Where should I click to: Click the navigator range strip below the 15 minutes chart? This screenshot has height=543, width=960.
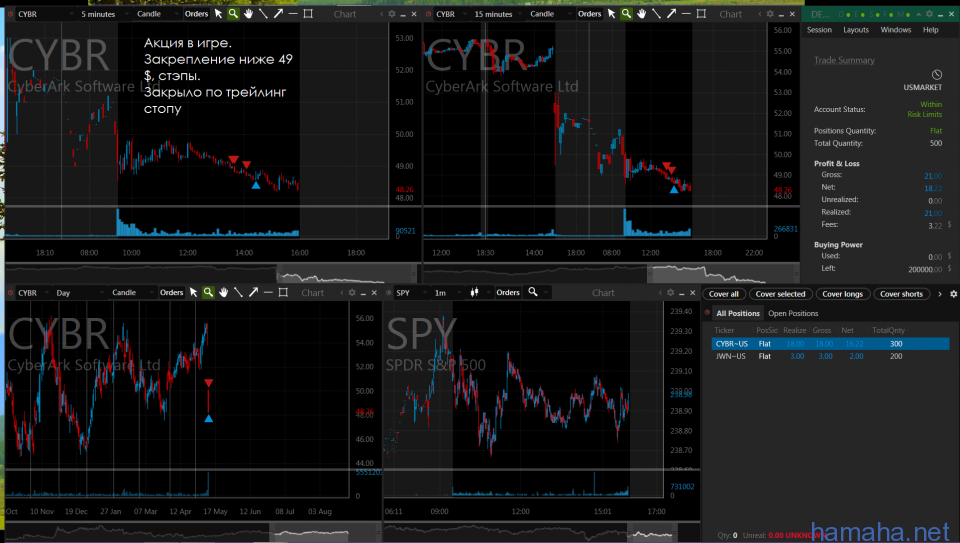click(611, 273)
